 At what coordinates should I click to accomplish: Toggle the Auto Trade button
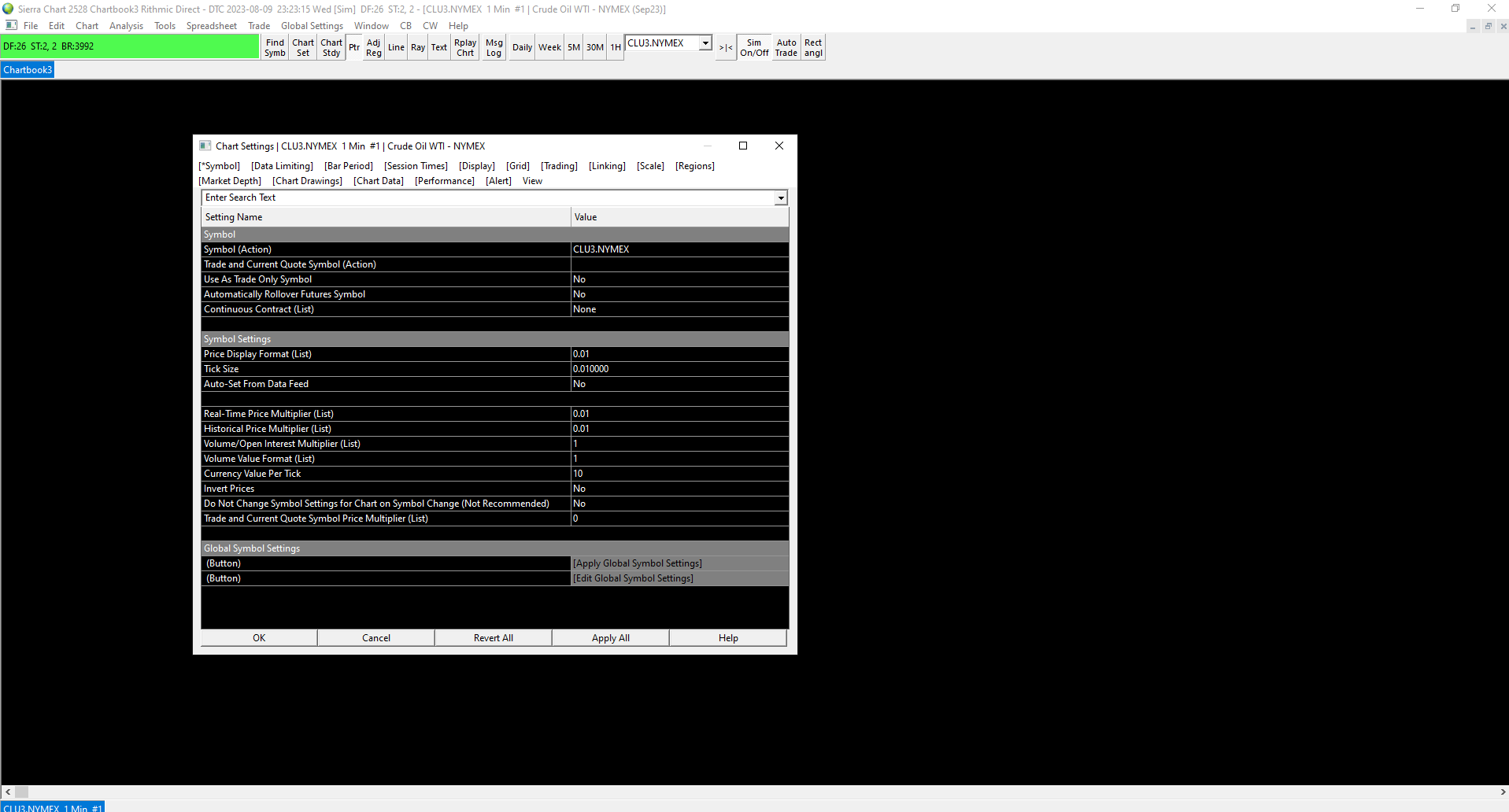click(786, 47)
